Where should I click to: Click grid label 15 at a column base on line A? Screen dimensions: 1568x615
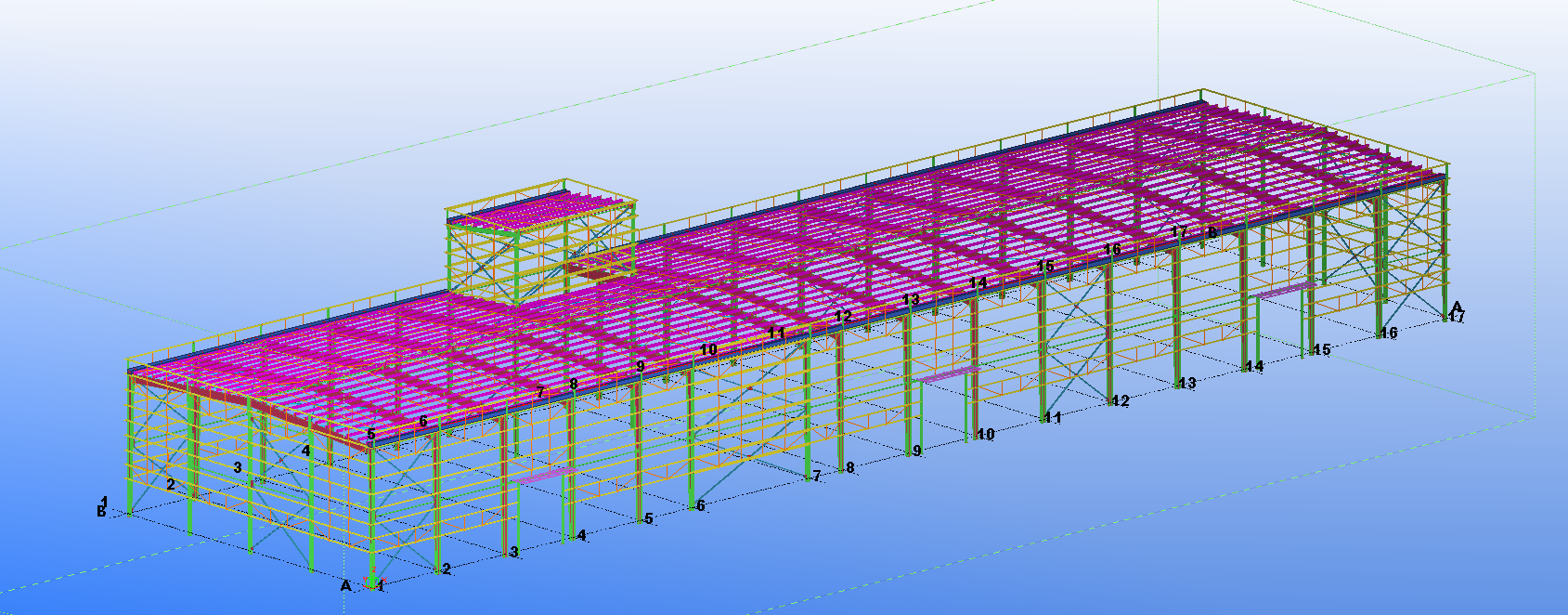pos(1322,349)
